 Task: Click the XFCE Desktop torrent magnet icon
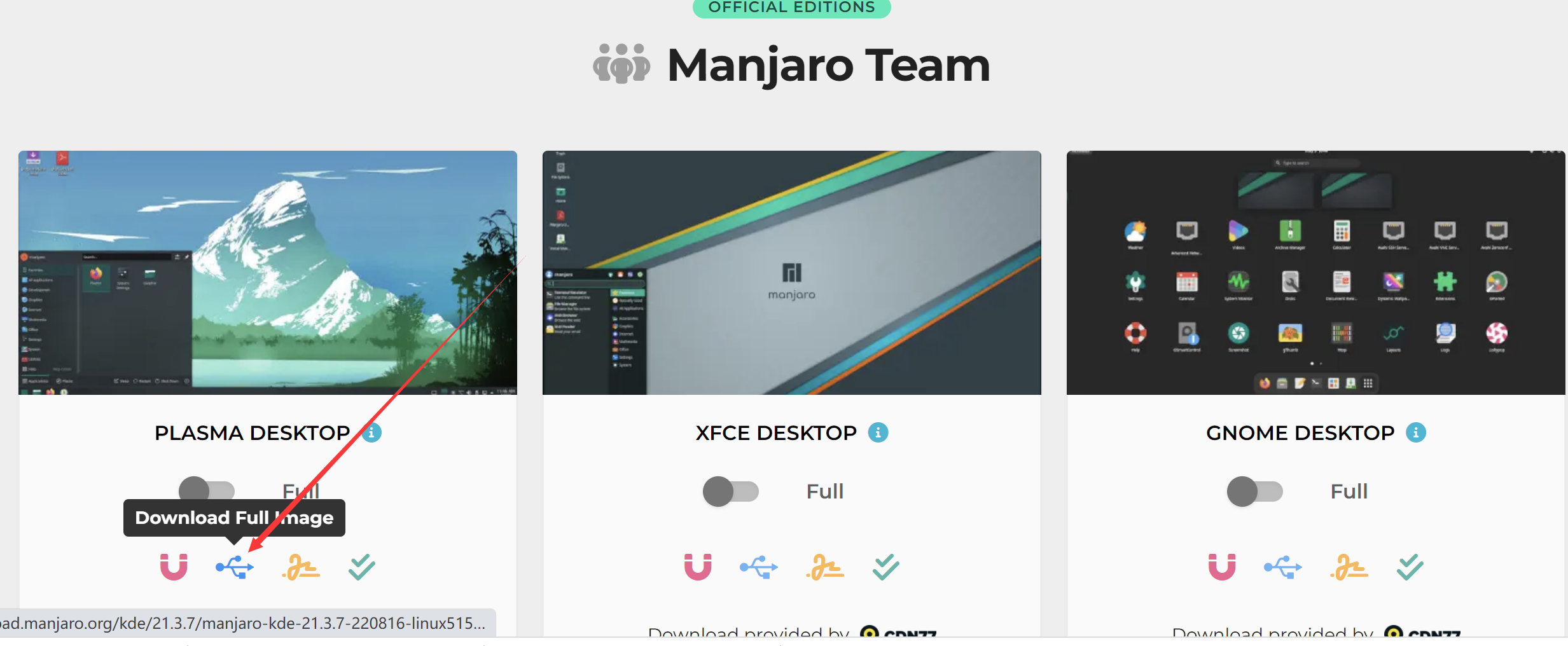click(698, 567)
